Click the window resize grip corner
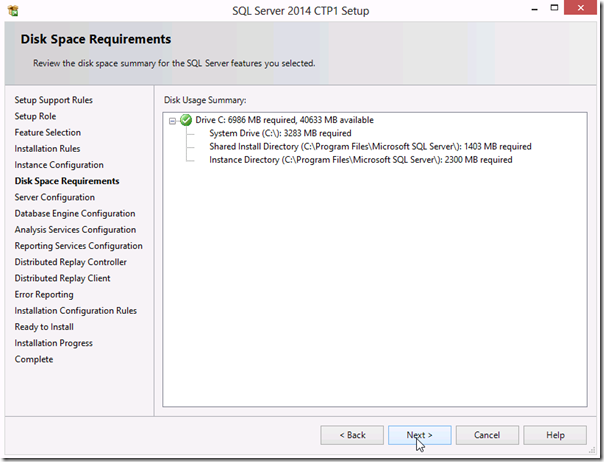Screen dimensions: 604x462 click(592, 450)
